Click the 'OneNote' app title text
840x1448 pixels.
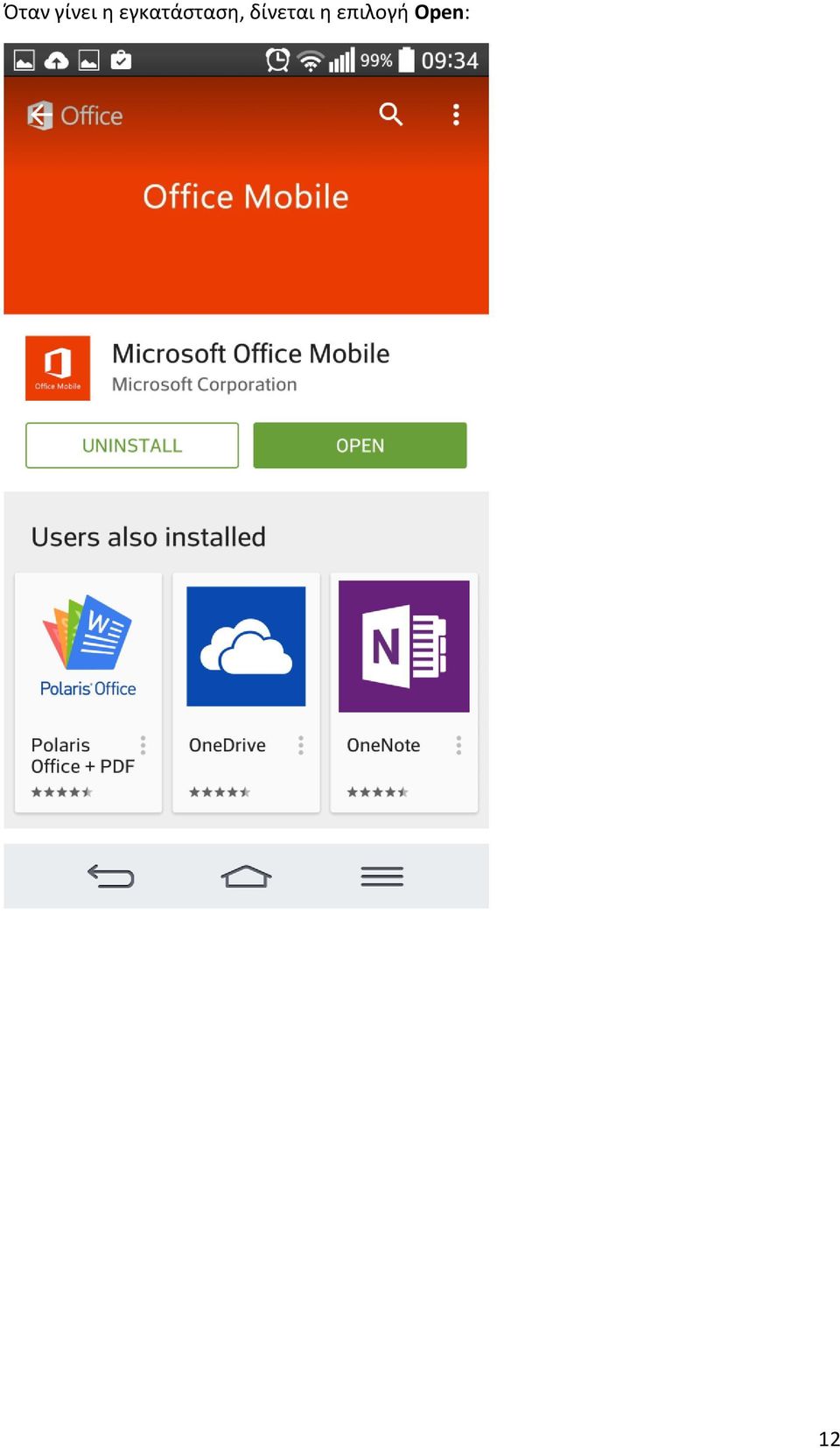click(383, 745)
